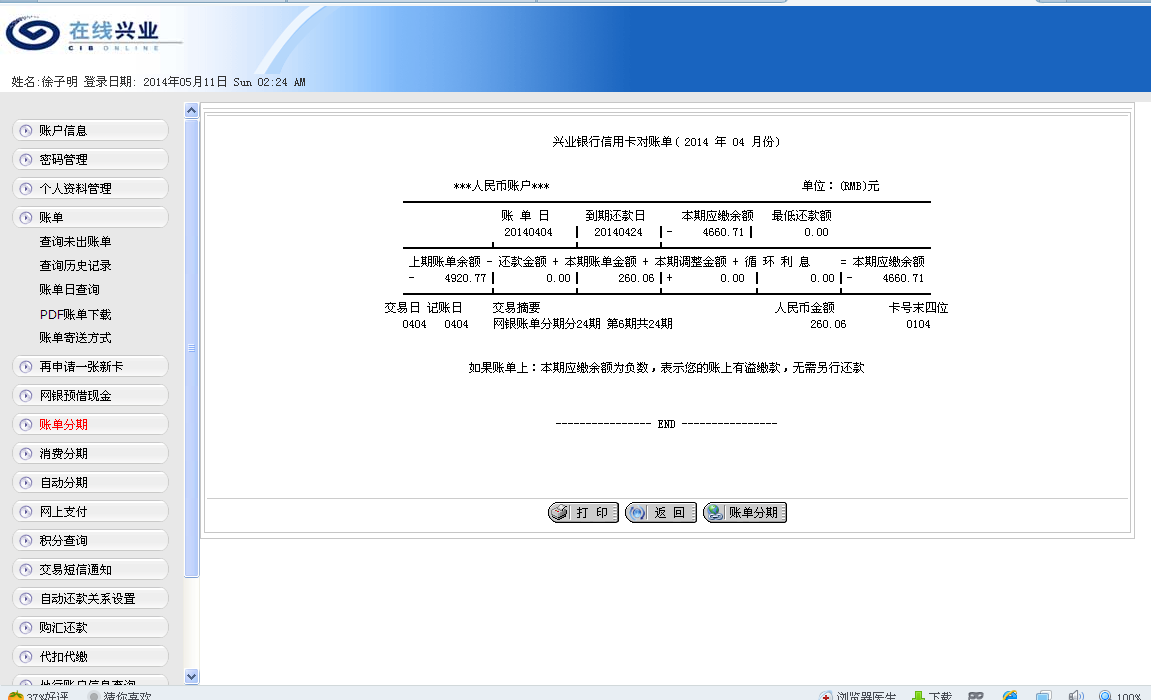This screenshot has height=700, width=1151.
Task: Click the 单位：(RMB)元 label
Action: coord(840,186)
